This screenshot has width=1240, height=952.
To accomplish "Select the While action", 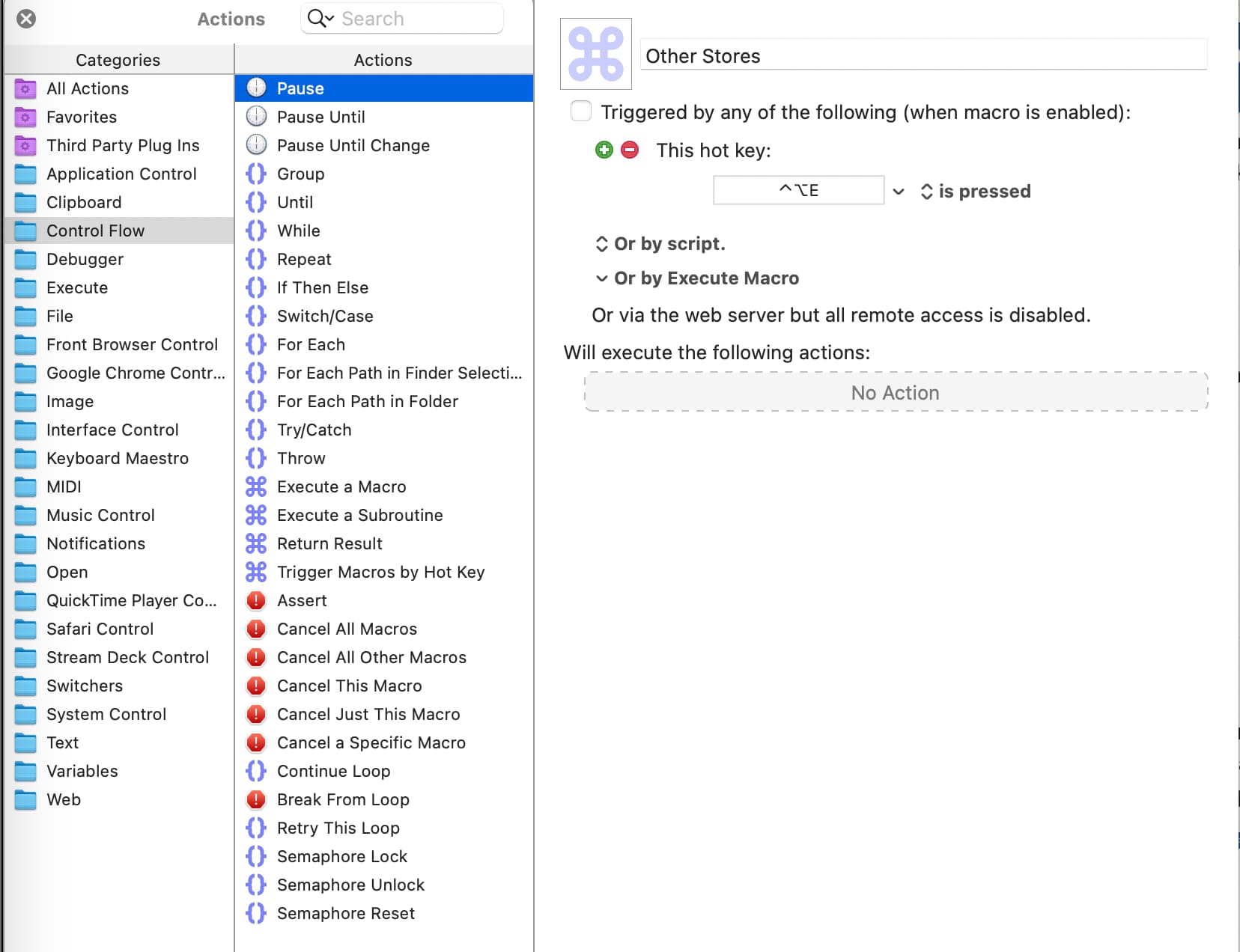I will [x=384, y=231].
